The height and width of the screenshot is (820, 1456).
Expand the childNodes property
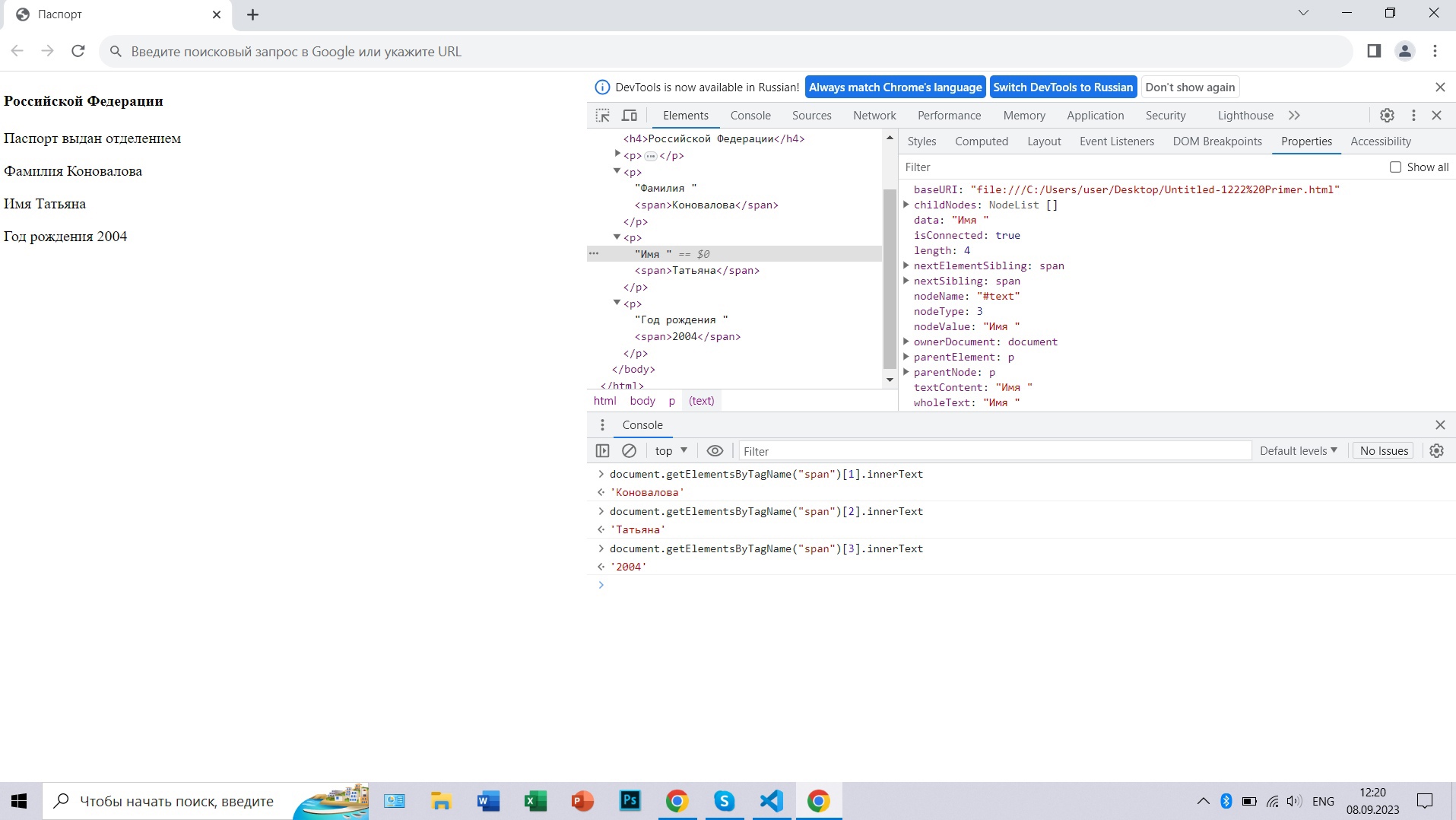[x=906, y=205]
